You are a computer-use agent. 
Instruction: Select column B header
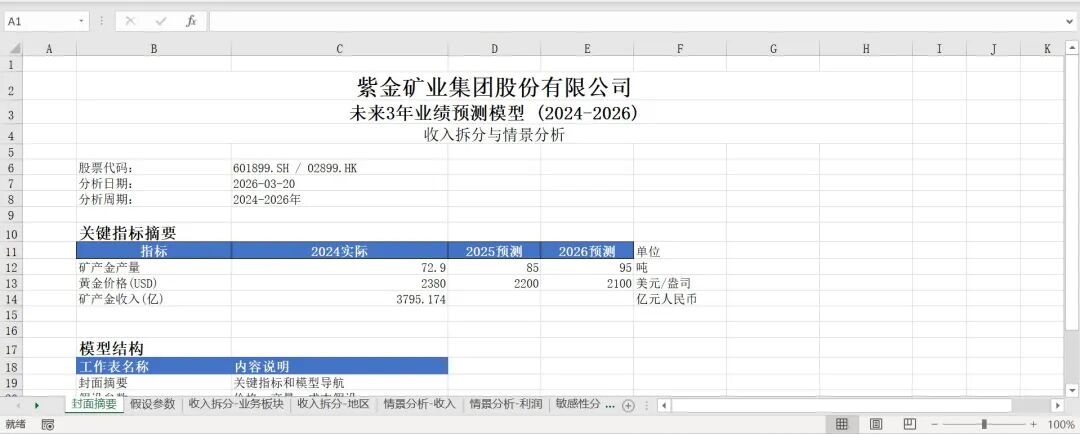click(154, 49)
